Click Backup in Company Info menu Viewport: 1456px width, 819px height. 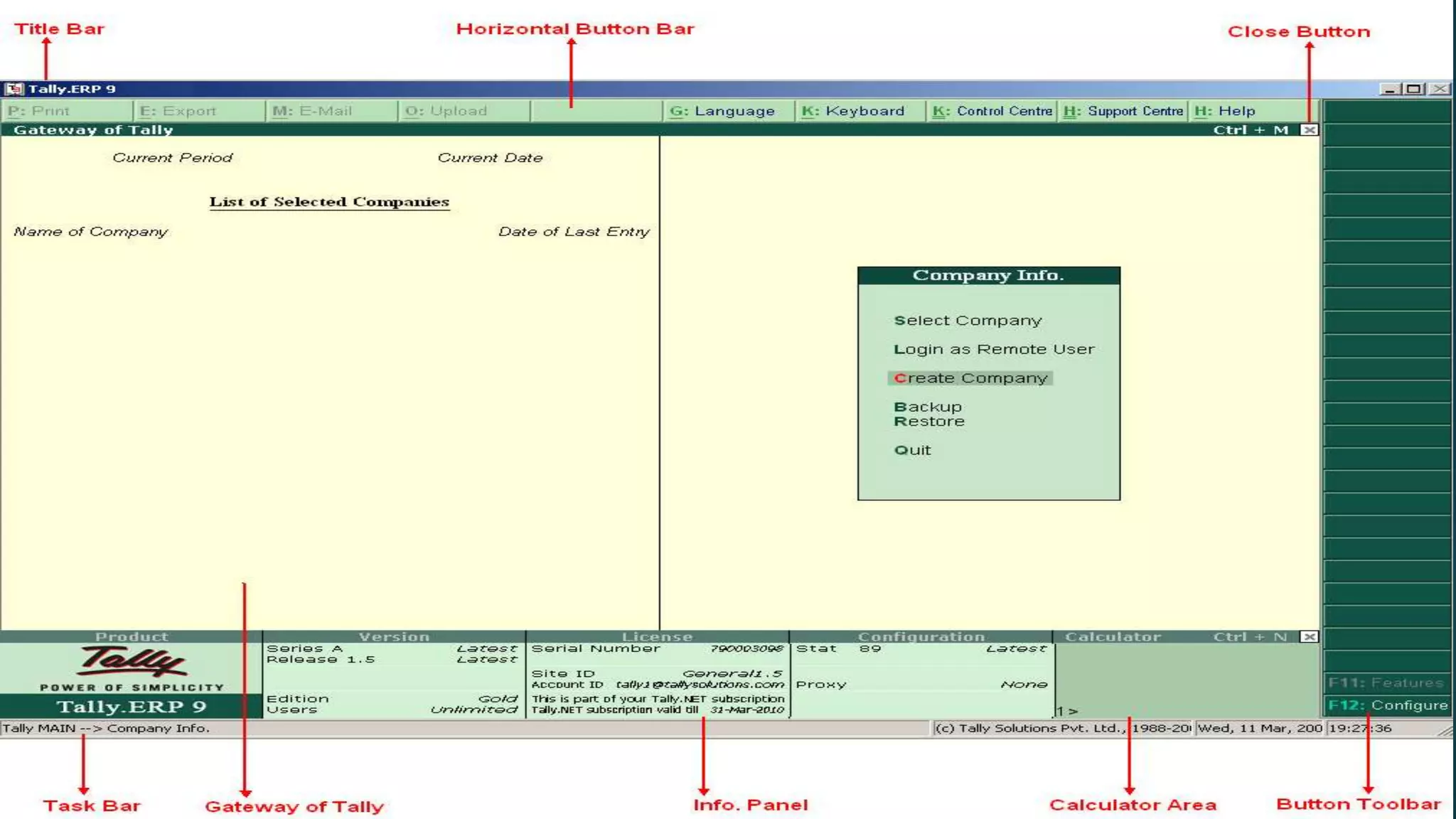(928, 407)
